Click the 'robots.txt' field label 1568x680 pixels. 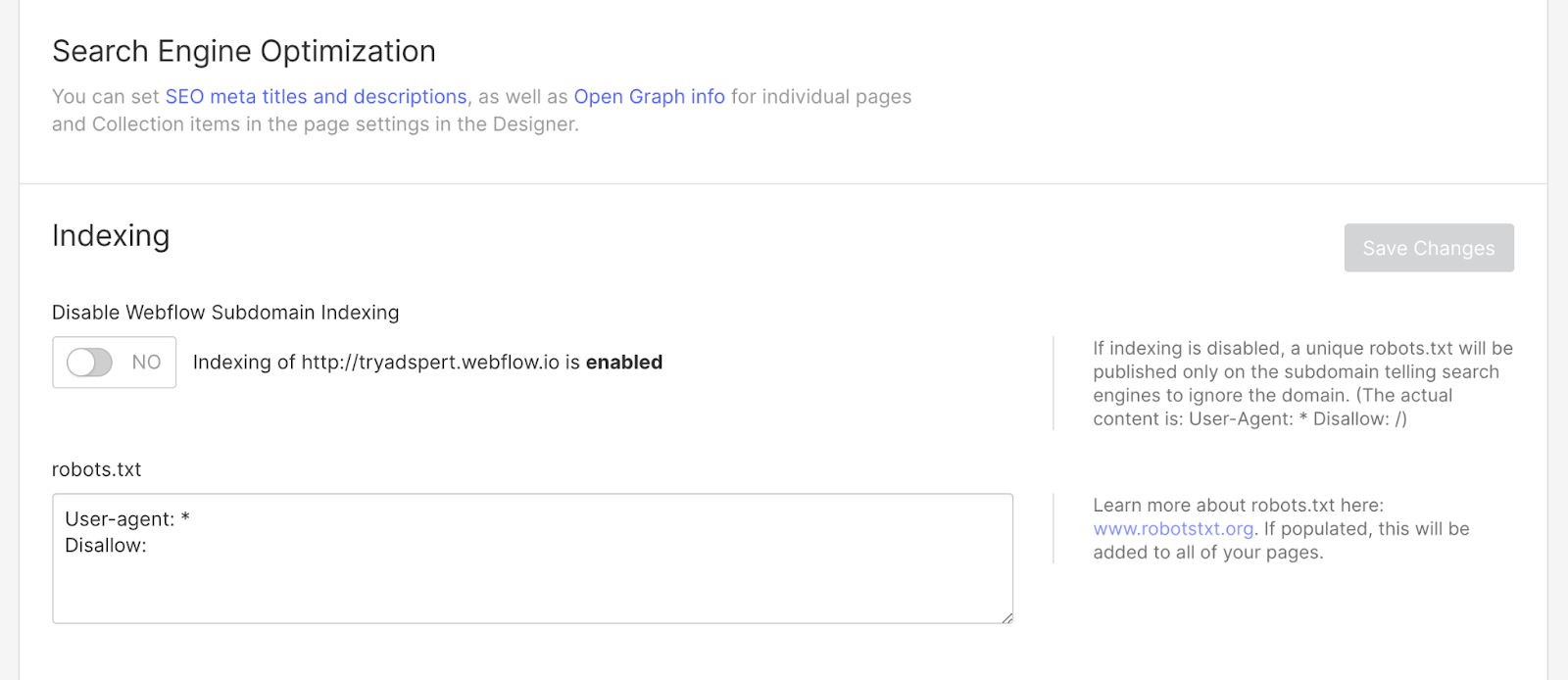pos(96,469)
